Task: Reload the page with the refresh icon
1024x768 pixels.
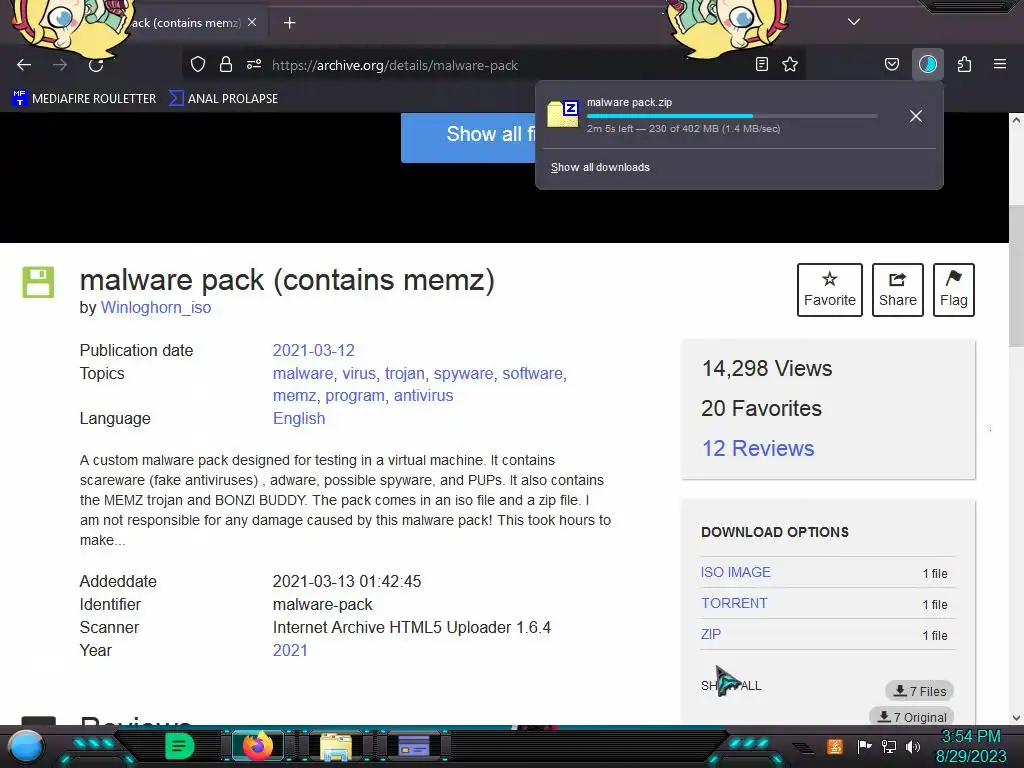Action: pos(97,65)
